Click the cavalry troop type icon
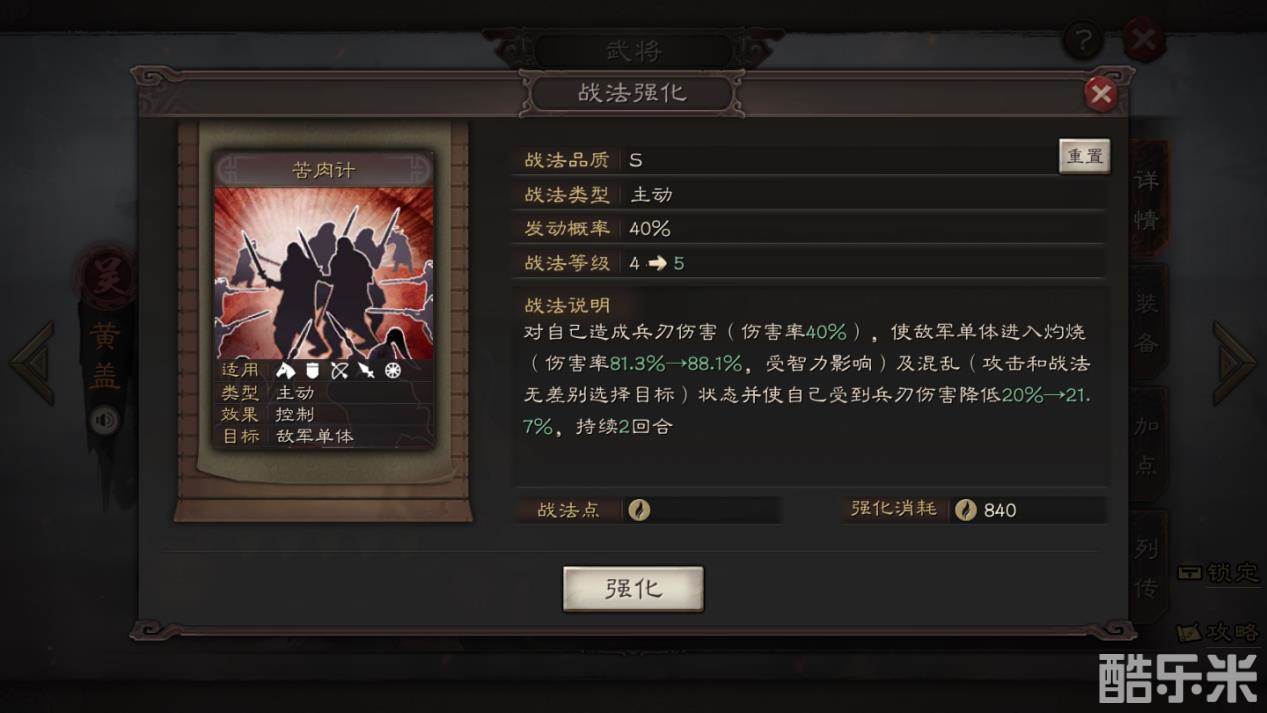Screen dimensions: 1267x713 [286, 371]
